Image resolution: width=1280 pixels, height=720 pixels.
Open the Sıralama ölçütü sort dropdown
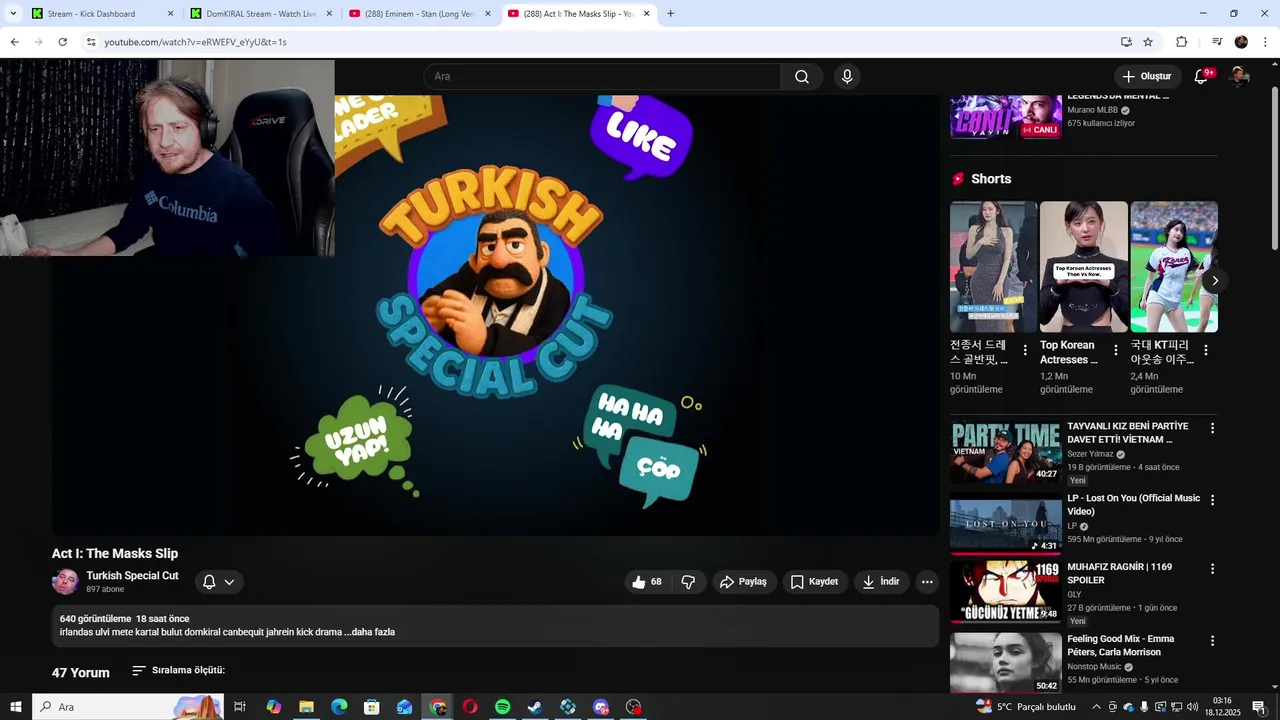coord(178,670)
